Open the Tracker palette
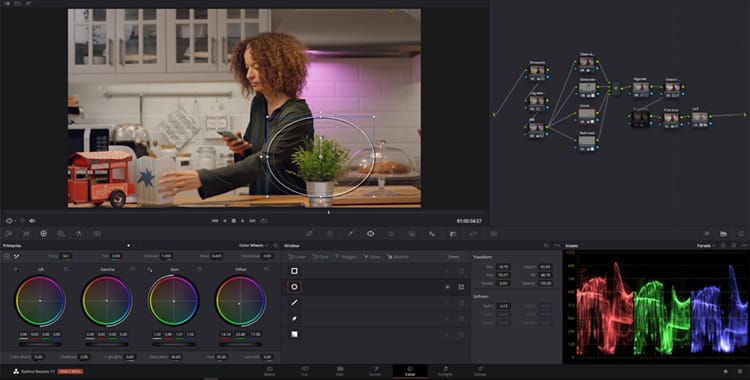The height and width of the screenshot is (380, 750). [391, 234]
